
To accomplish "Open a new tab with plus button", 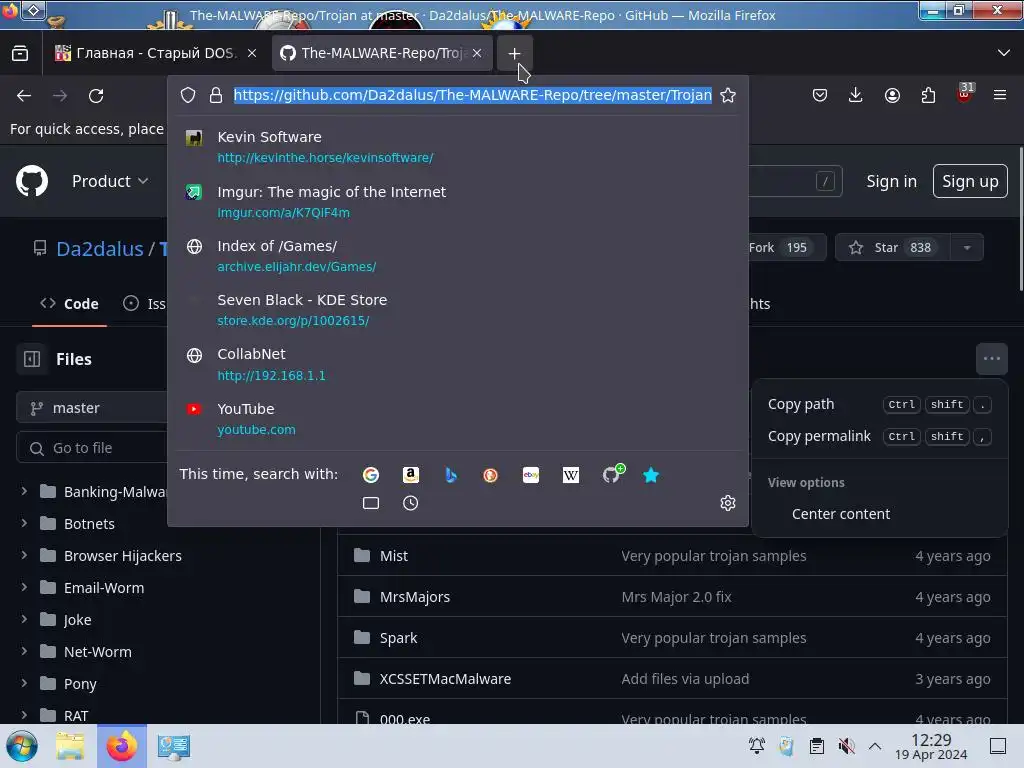I will tap(514, 53).
